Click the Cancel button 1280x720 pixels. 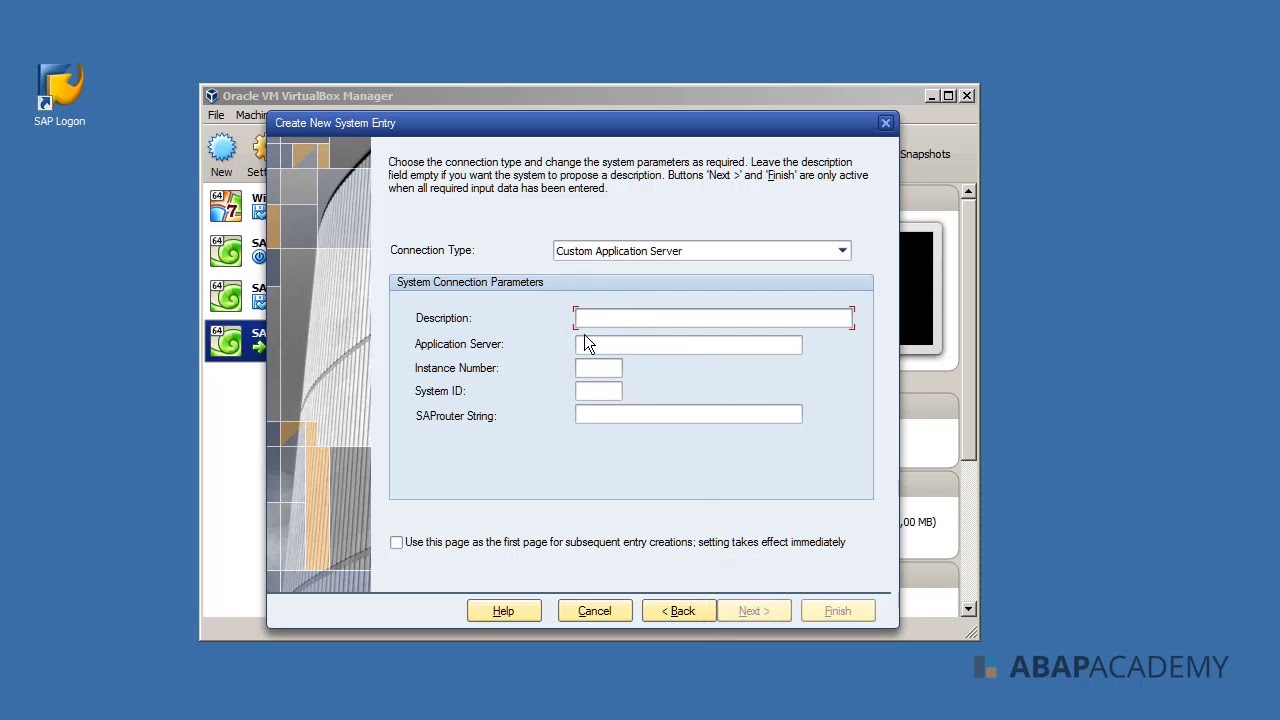[x=594, y=611]
